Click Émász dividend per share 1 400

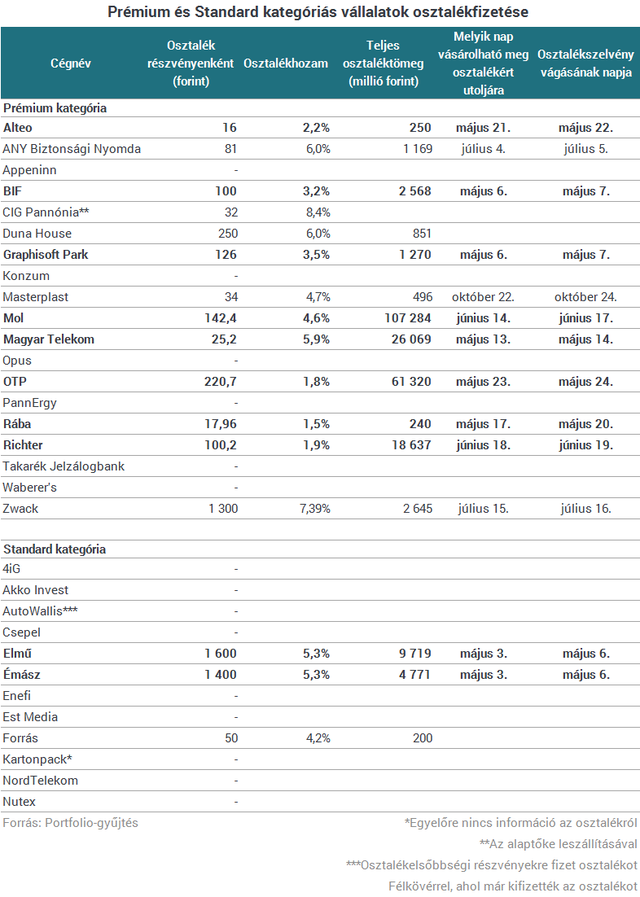[220, 674]
